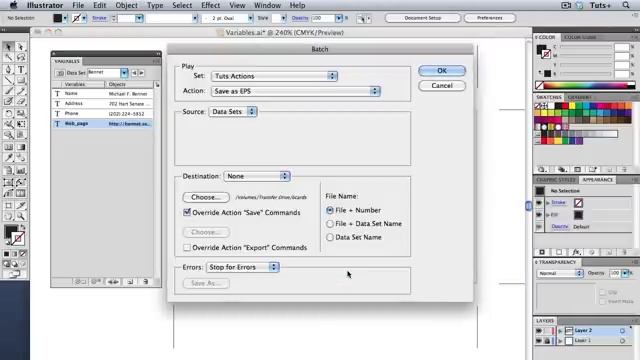Go to previous data set arrow

pyautogui.click(x=134, y=73)
